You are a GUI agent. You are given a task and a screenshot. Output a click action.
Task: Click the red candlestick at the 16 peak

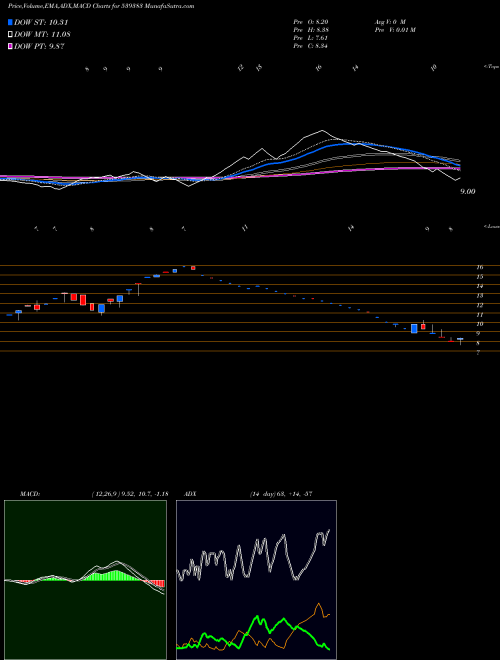coord(193,268)
